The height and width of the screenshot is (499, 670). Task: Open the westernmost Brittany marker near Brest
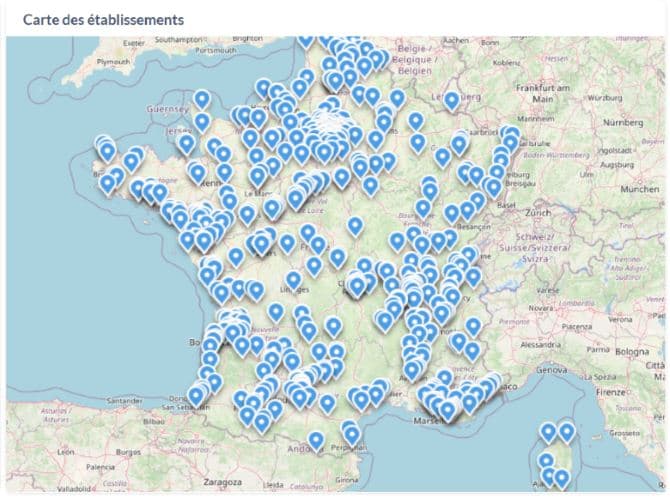click(x=107, y=184)
